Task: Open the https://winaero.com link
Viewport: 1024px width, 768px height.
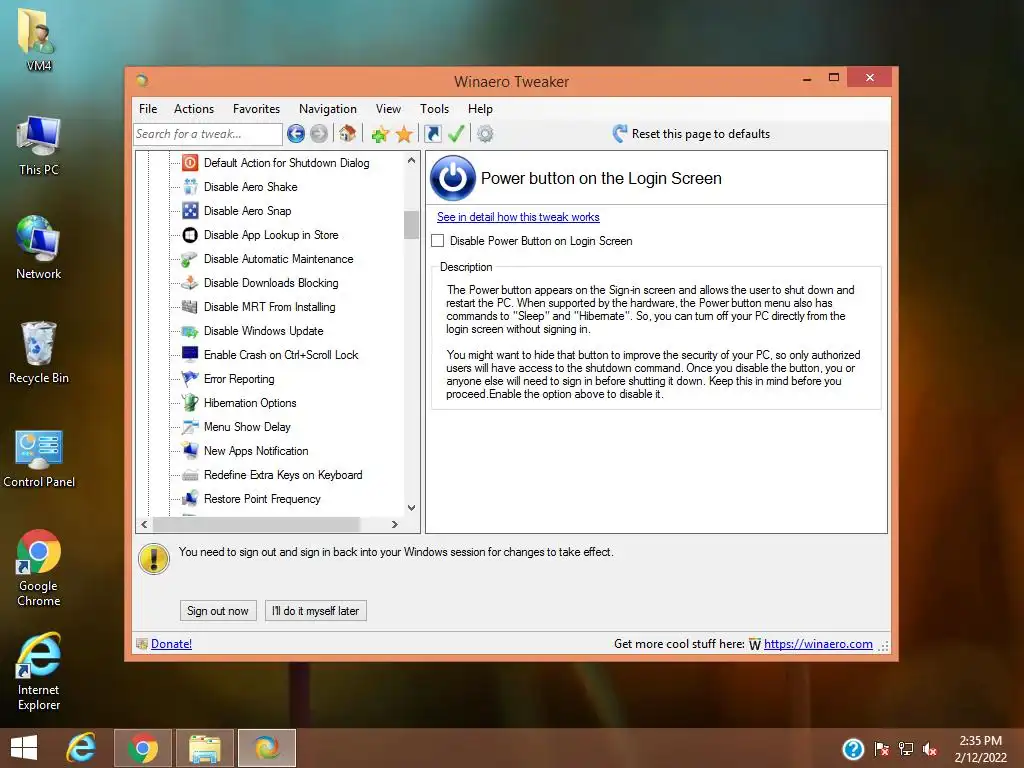Action: (818, 644)
